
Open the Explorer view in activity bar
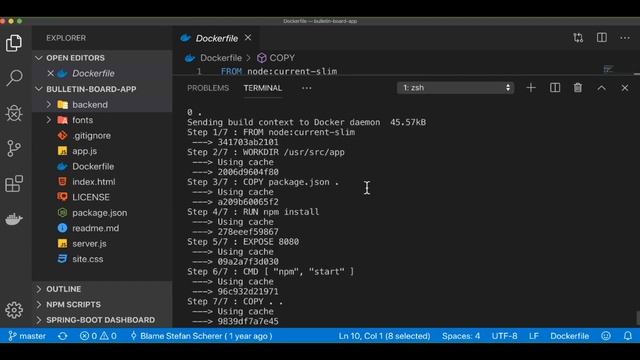pyautogui.click(x=14, y=43)
